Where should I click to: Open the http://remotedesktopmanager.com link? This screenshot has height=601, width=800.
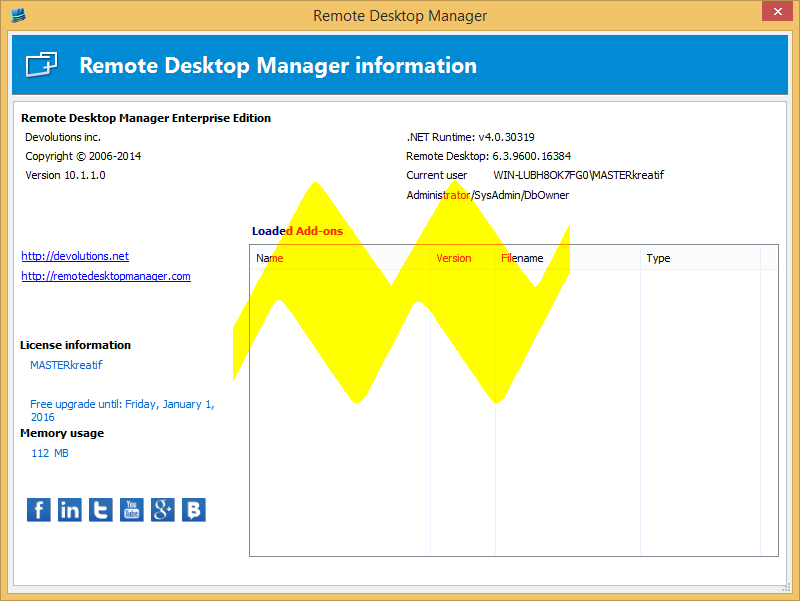tap(106, 276)
